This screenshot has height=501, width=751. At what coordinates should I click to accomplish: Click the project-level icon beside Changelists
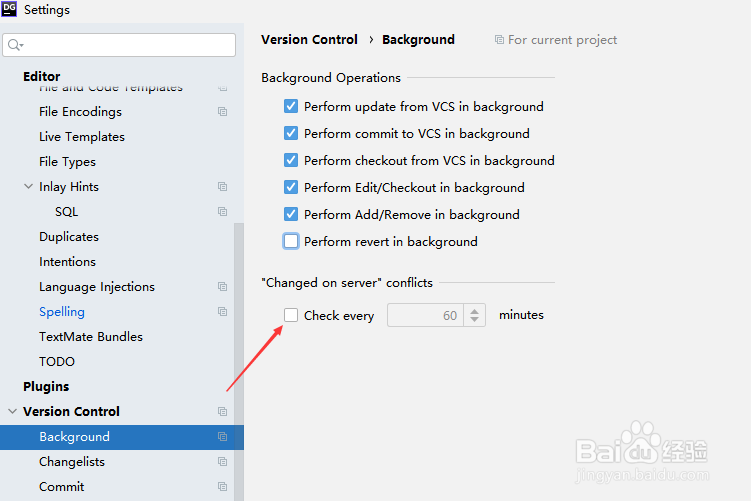(x=222, y=461)
